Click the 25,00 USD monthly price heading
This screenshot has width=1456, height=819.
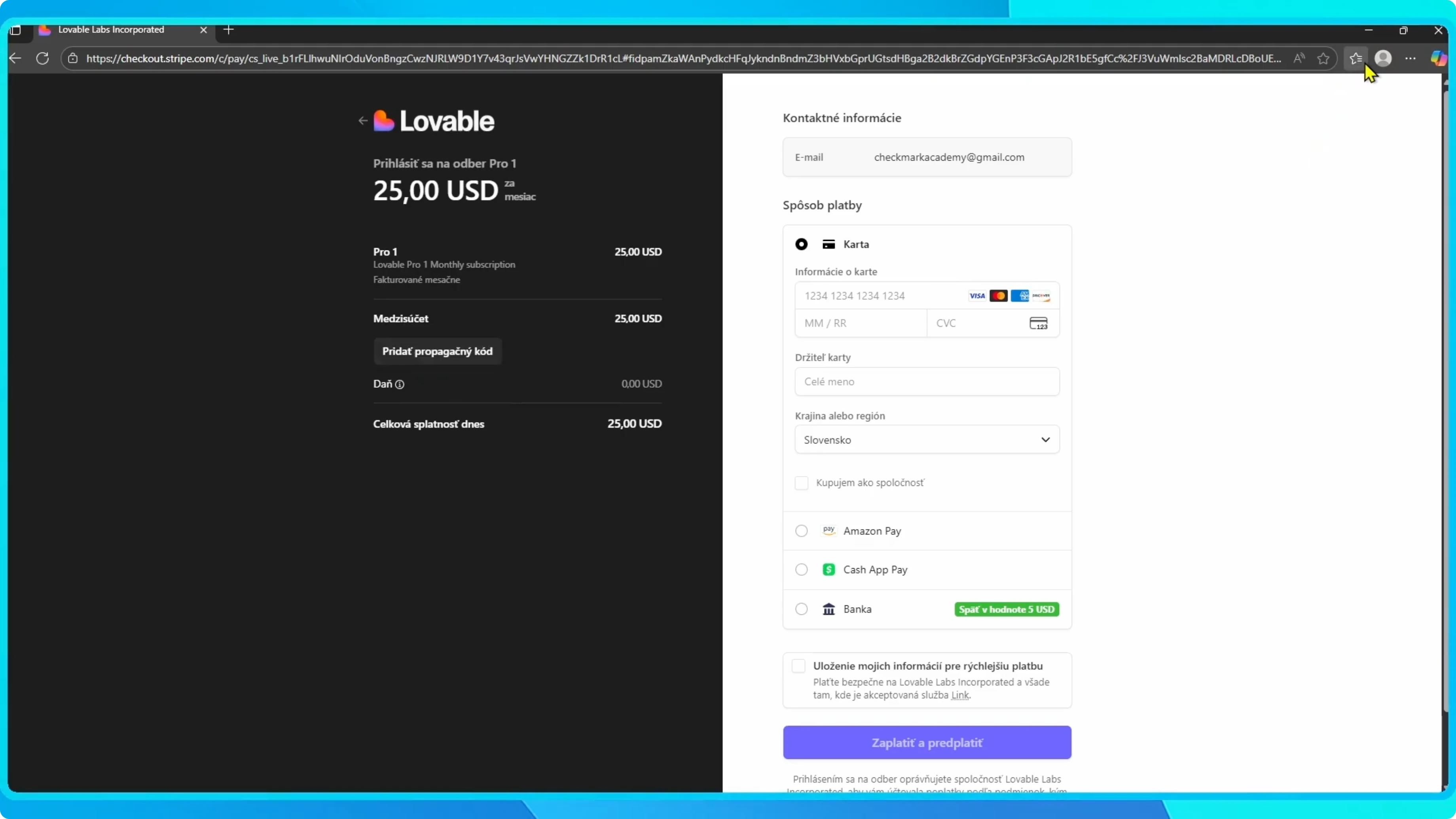point(435,190)
